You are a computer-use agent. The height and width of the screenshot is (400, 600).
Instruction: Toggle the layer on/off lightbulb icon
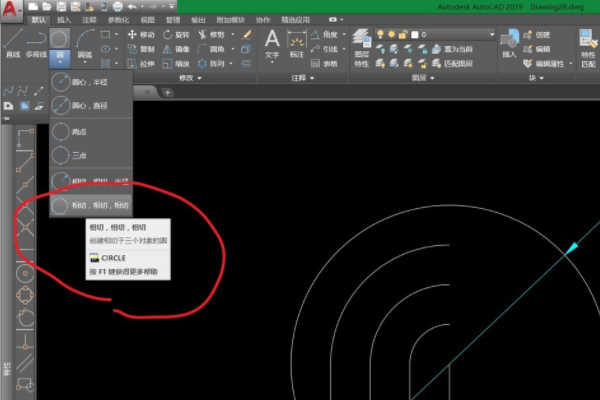pos(380,34)
